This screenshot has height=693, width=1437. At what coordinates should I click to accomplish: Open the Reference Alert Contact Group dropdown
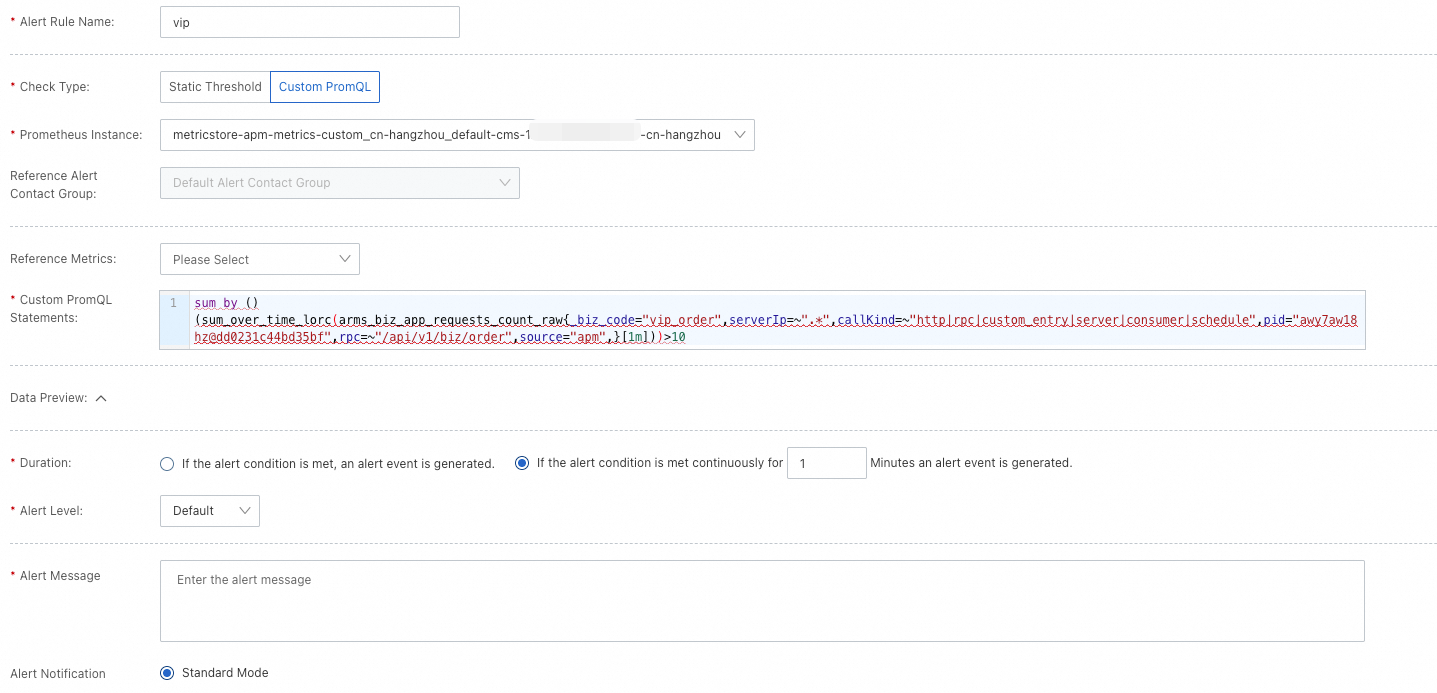pos(339,183)
